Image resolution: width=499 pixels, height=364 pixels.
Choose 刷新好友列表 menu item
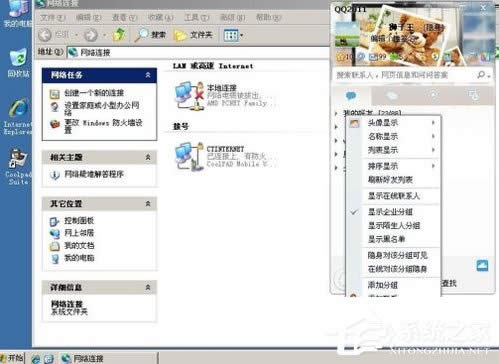pyautogui.click(x=401, y=180)
